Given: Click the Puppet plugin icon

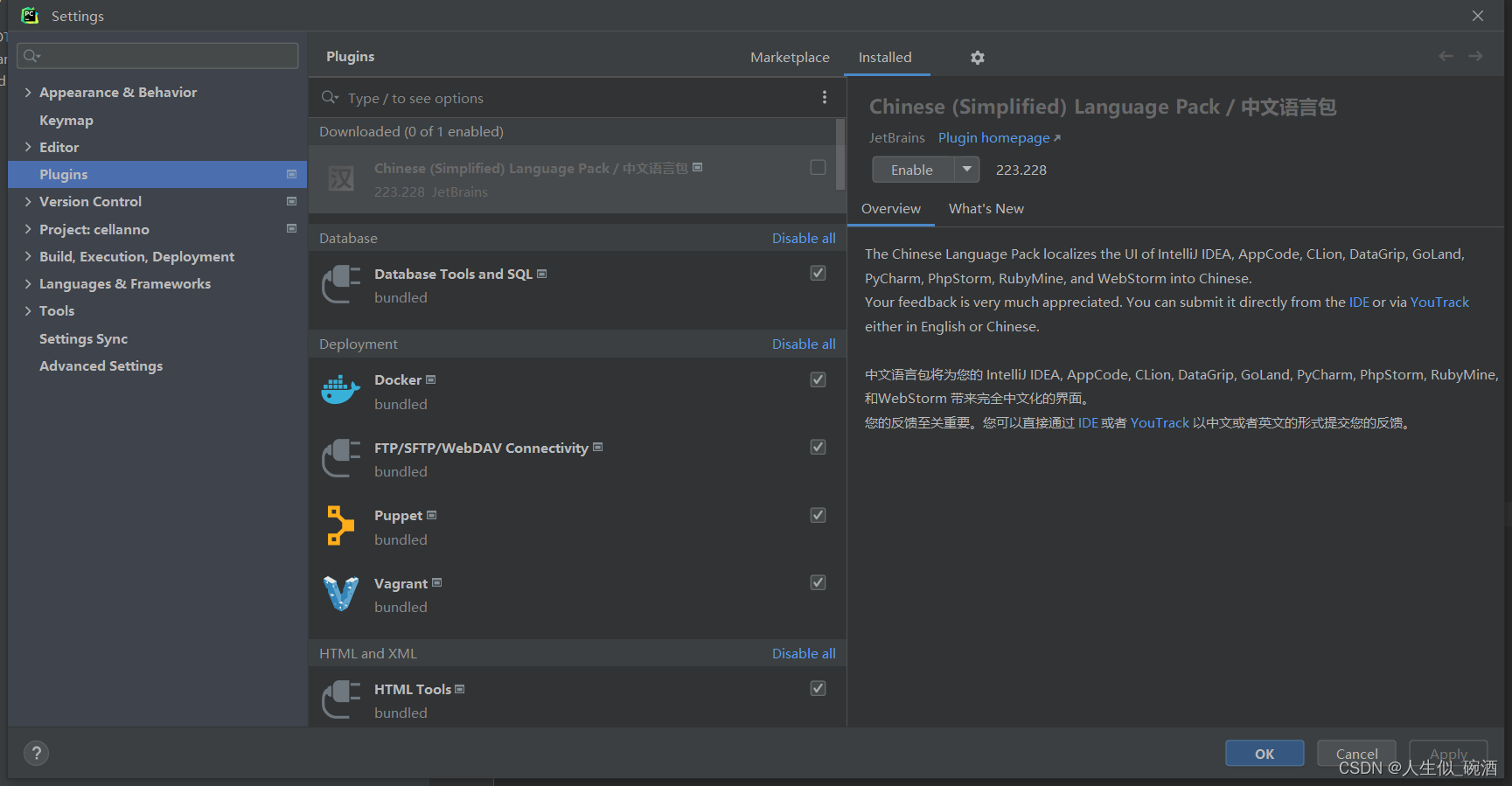Looking at the screenshot, I should [340, 525].
